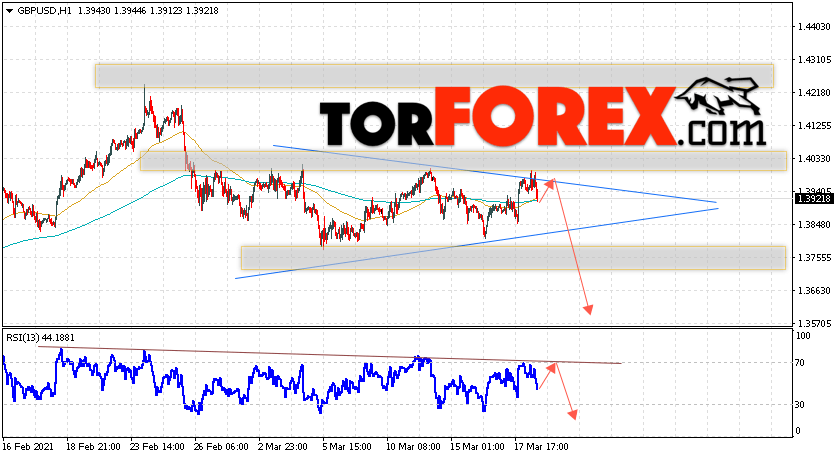Click the 1.42180 price level label
Screen dimensions: 838x458
[814, 92]
